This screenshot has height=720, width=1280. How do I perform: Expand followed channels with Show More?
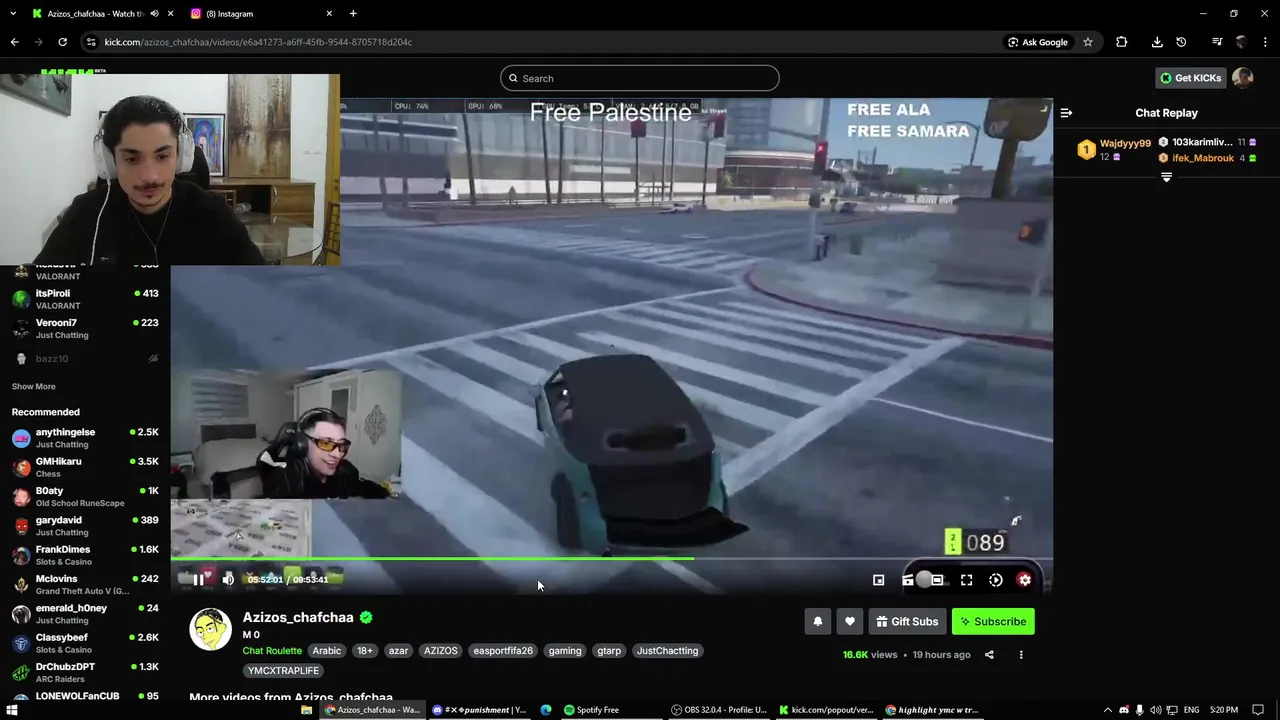[33, 387]
